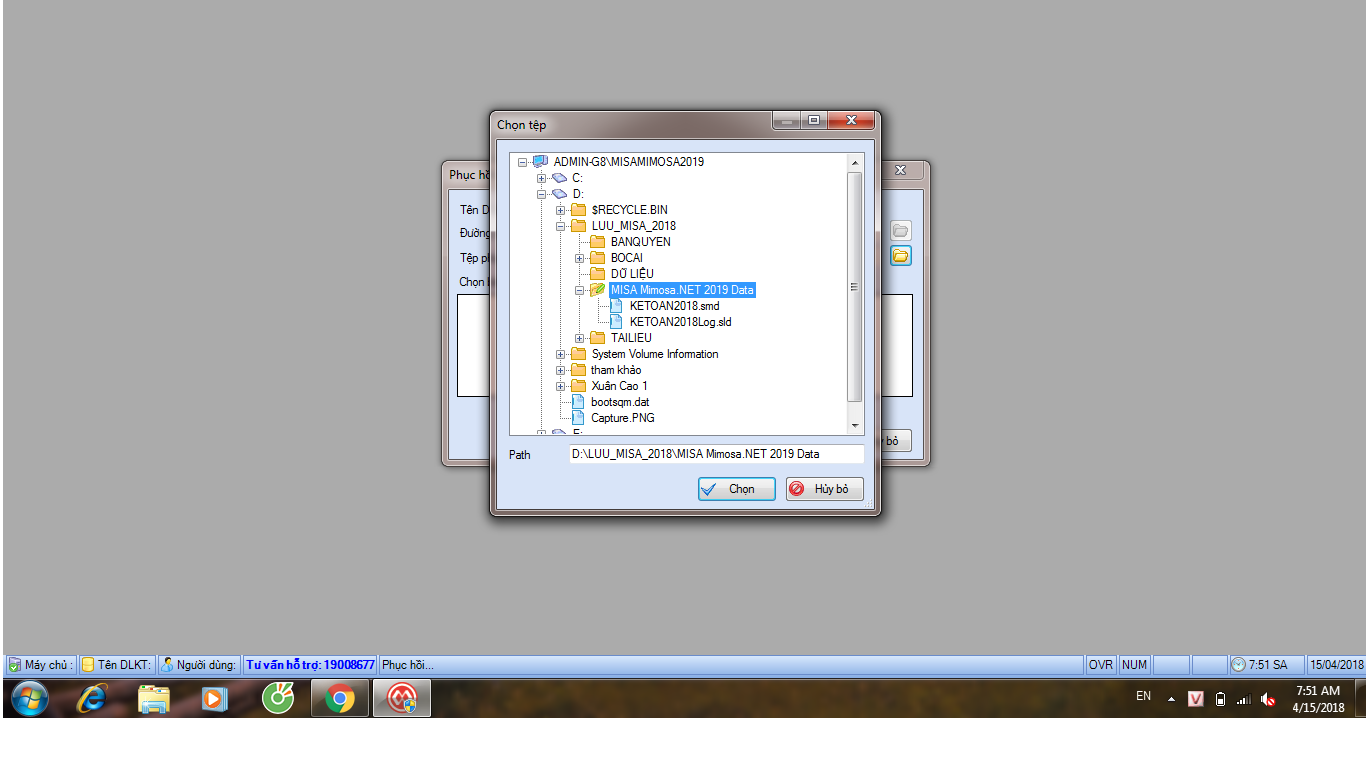The width and height of the screenshot is (1366, 768).
Task: Collapse the D: drive node
Action: pyautogui.click(x=541, y=194)
